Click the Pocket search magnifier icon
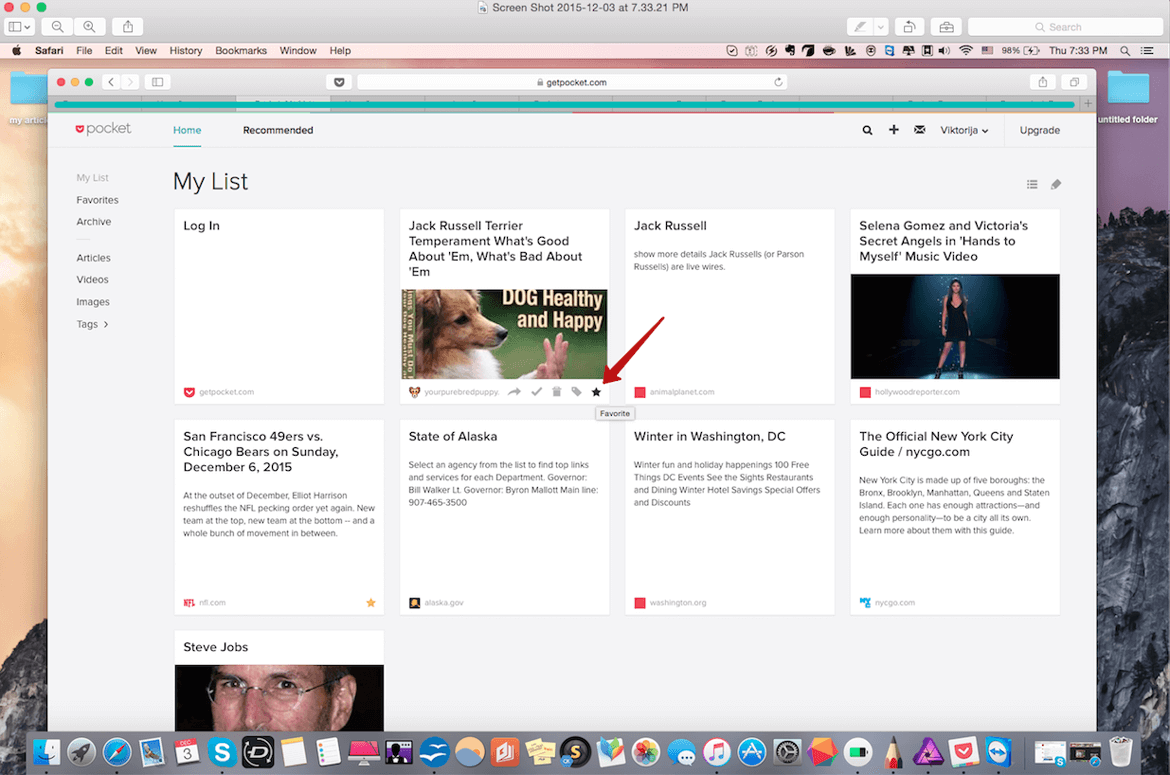Viewport: 1170px width, 775px height. [x=867, y=130]
